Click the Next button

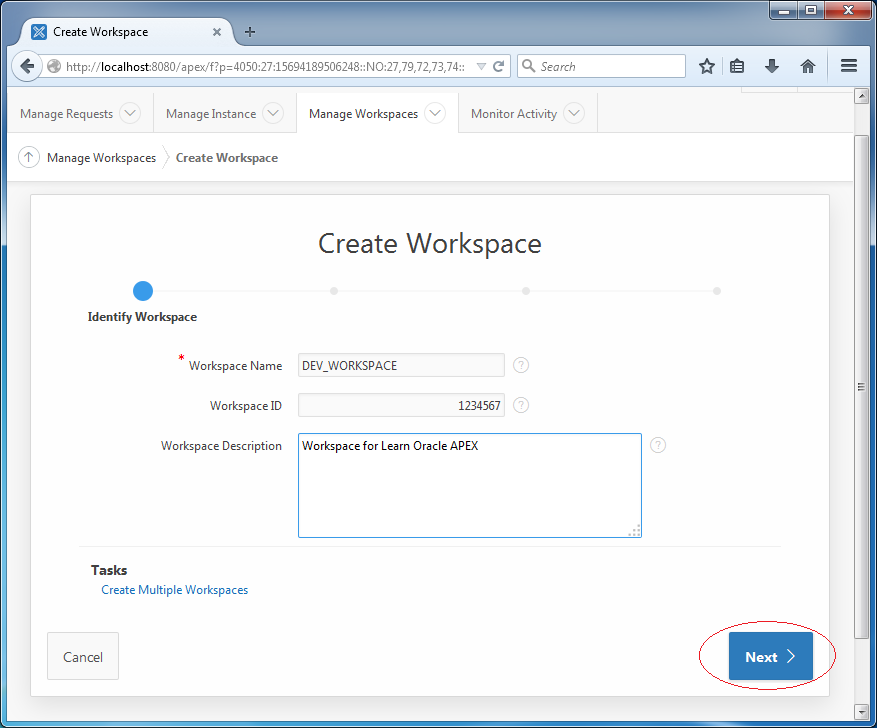771,656
